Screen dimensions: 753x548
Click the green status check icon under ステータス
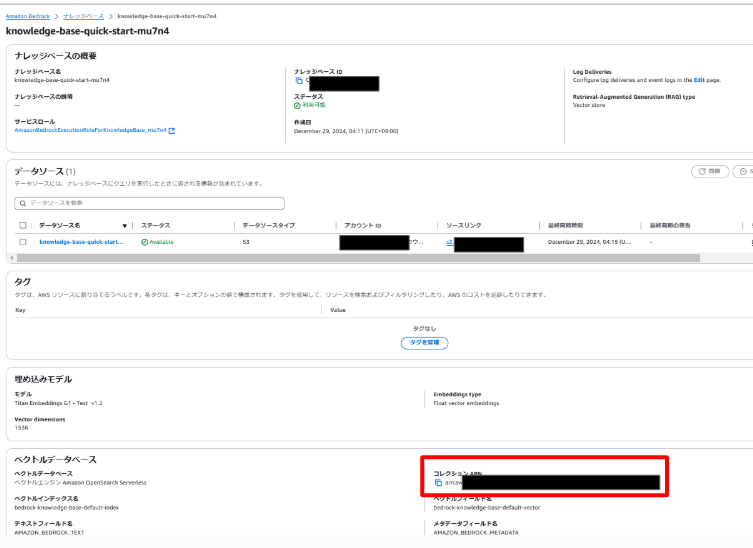297,105
